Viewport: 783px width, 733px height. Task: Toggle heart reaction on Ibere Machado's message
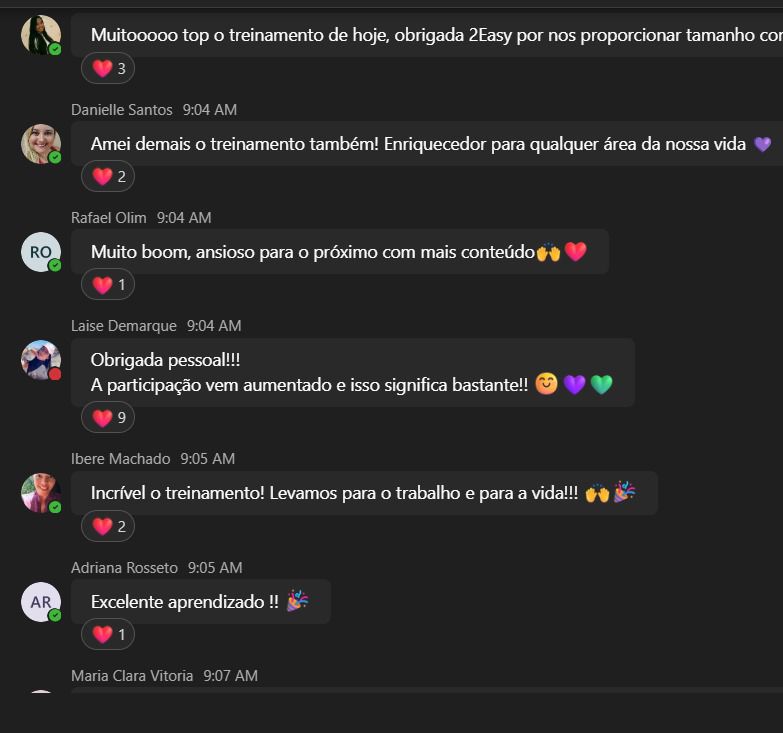pyautogui.click(x=108, y=526)
